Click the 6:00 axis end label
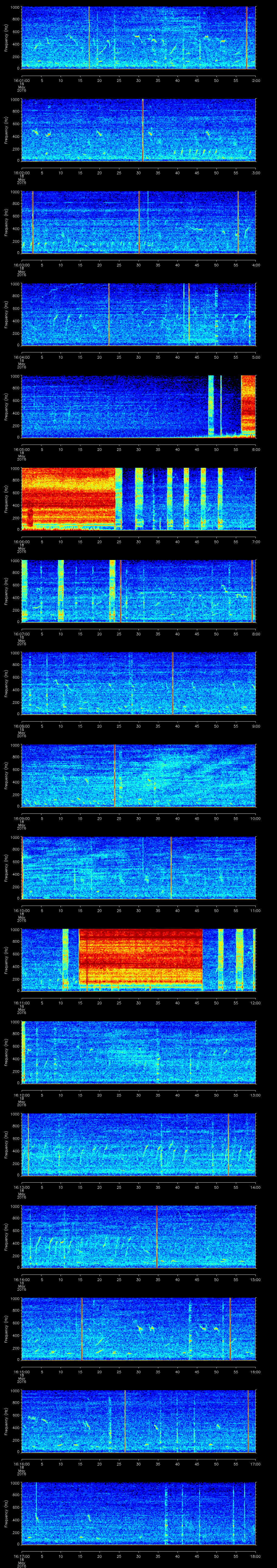The width and height of the screenshot is (277, 1568). pyautogui.click(x=256, y=449)
